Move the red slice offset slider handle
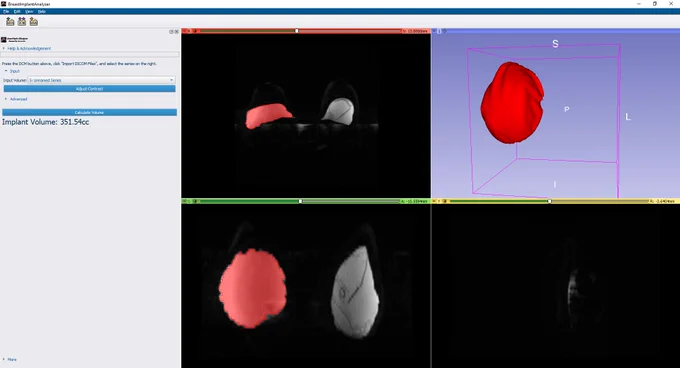The height and width of the screenshot is (368, 680). tap(297, 31)
